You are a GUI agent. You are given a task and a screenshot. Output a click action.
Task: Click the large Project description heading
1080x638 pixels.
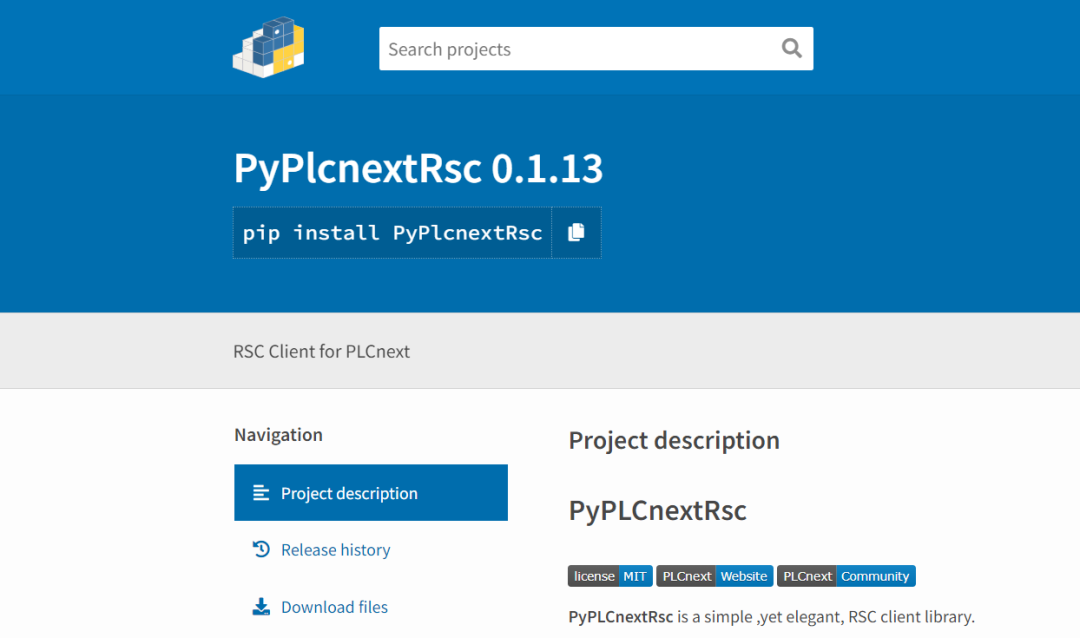pyautogui.click(x=674, y=441)
